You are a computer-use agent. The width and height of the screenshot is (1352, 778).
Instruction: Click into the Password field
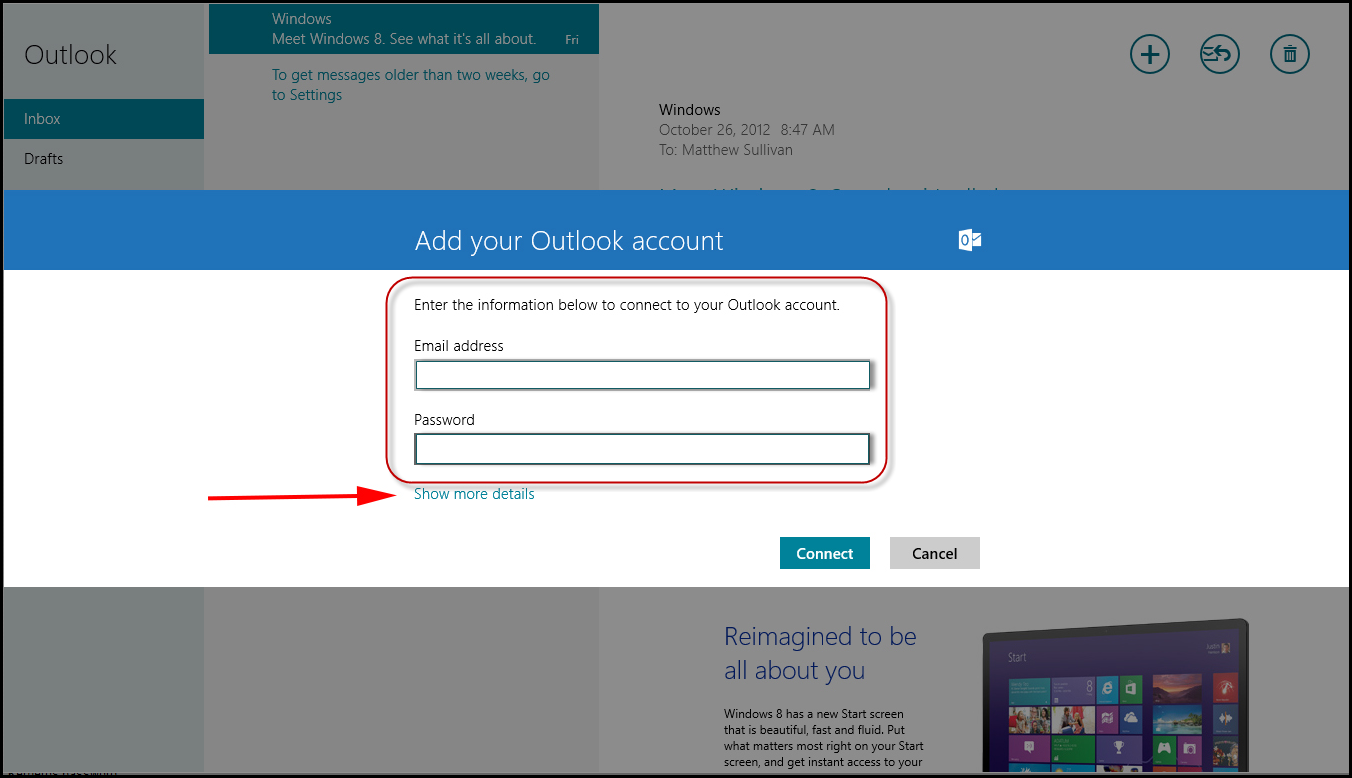pos(642,449)
